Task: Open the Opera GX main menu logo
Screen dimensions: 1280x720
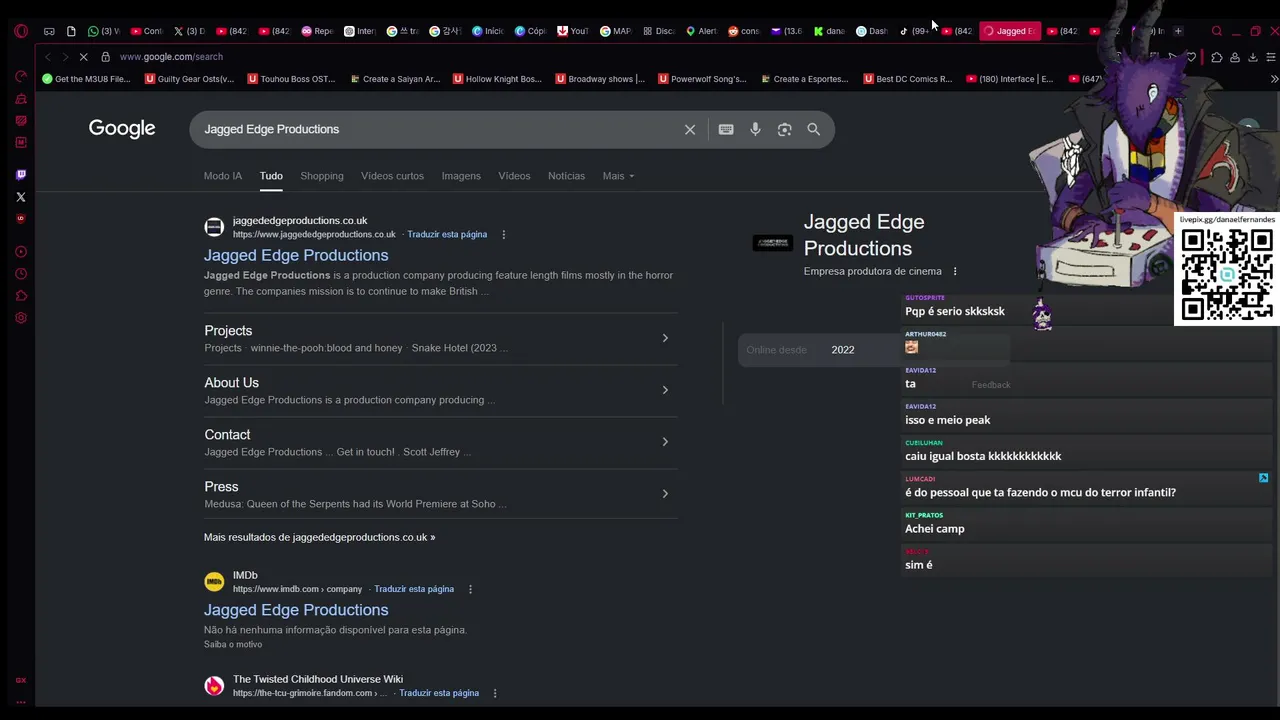Action: pos(21,31)
